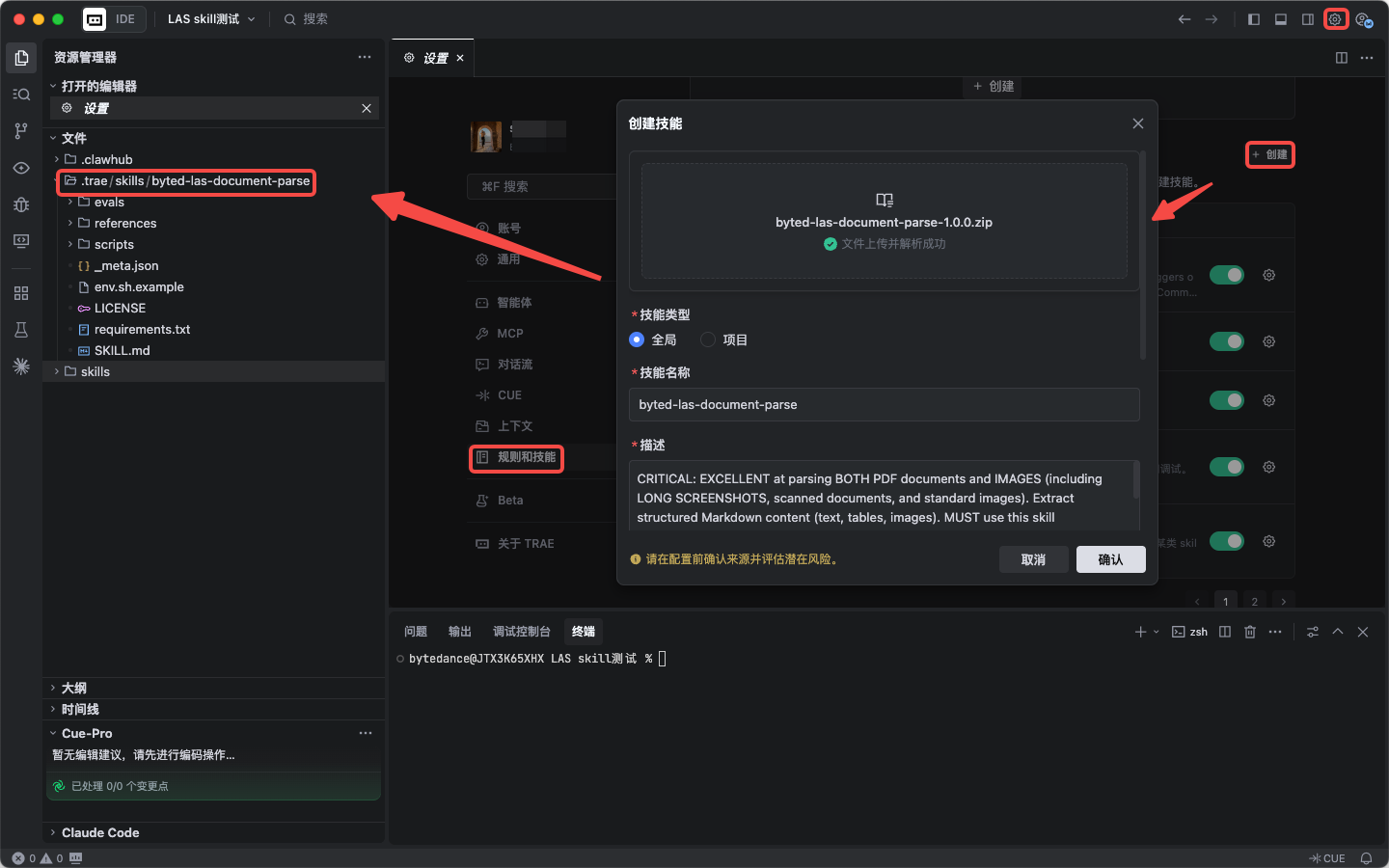The height and width of the screenshot is (868, 1389).
Task: Select the 项目 skill type radio button
Action: point(708,339)
